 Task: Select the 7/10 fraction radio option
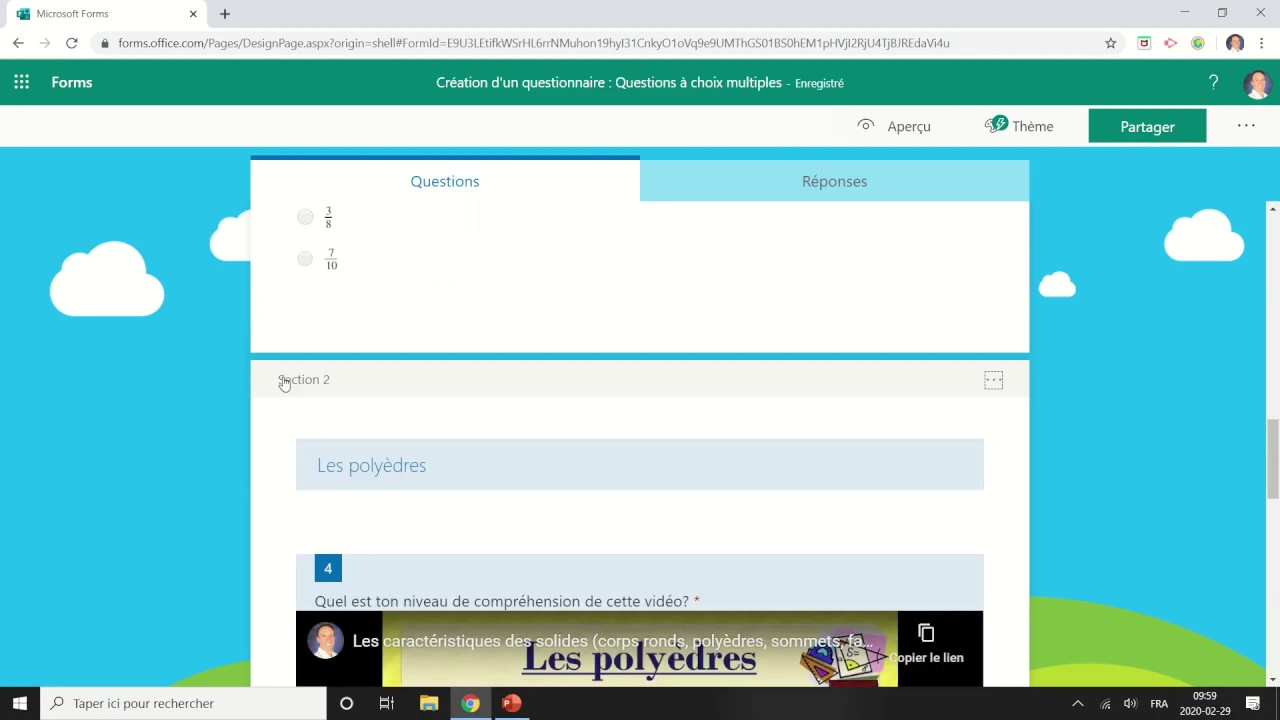[x=305, y=259]
